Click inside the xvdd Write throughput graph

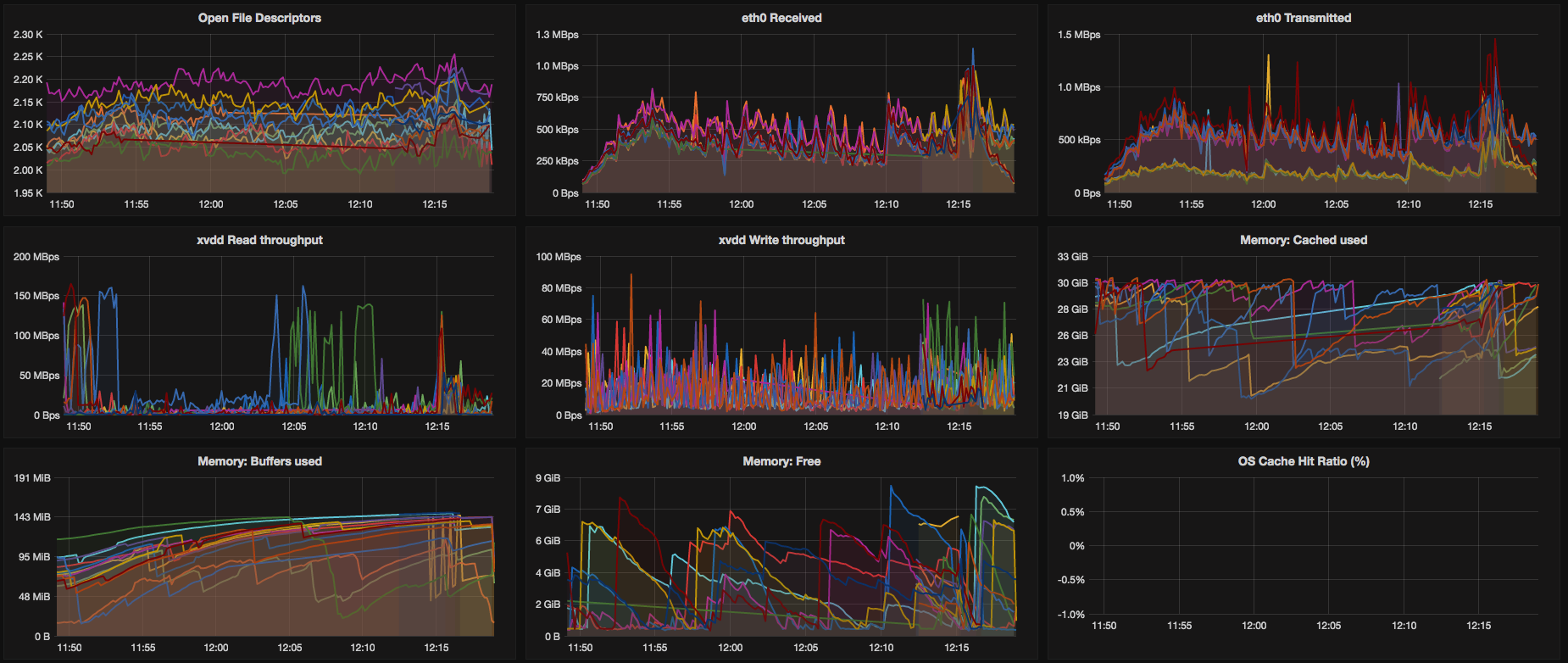(800, 336)
